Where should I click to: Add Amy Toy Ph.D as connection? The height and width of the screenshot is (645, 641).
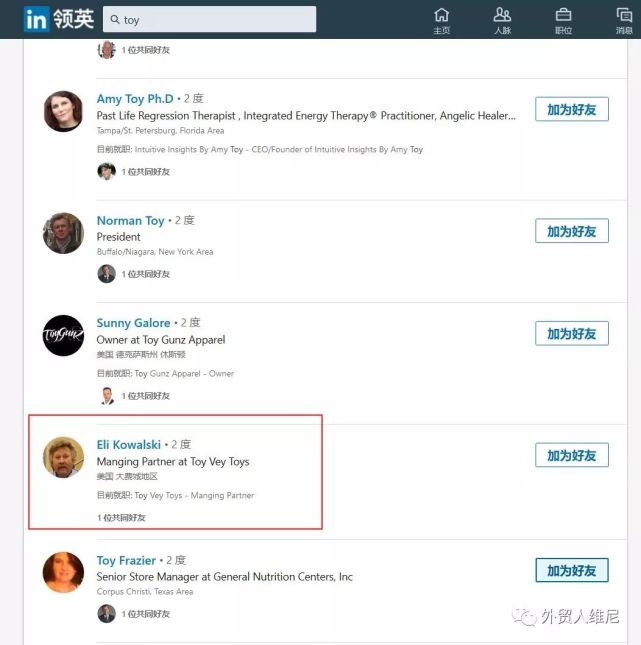[571, 109]
